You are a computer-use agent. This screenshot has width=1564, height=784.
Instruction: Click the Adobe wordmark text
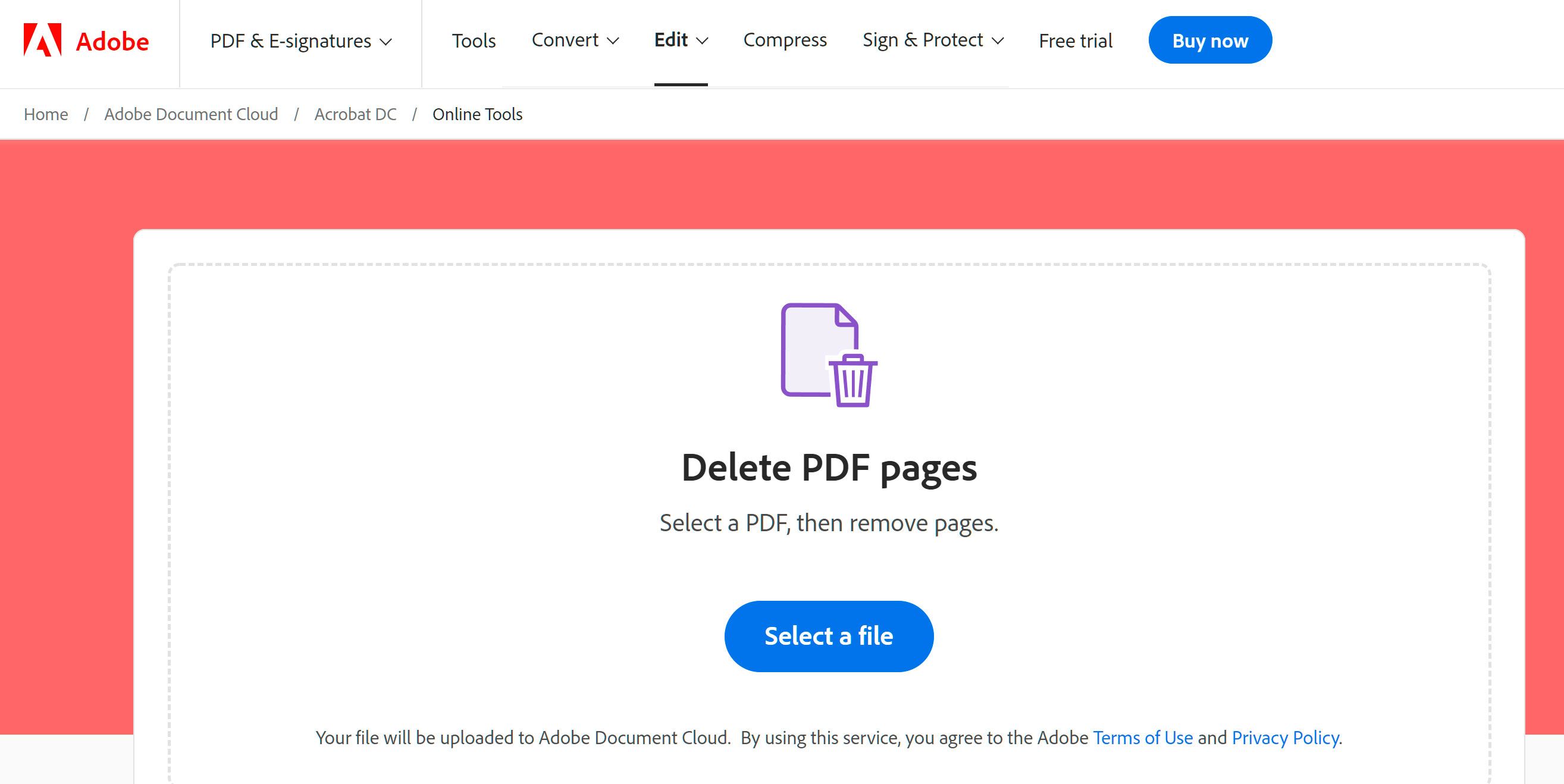(x=112, y=41)
